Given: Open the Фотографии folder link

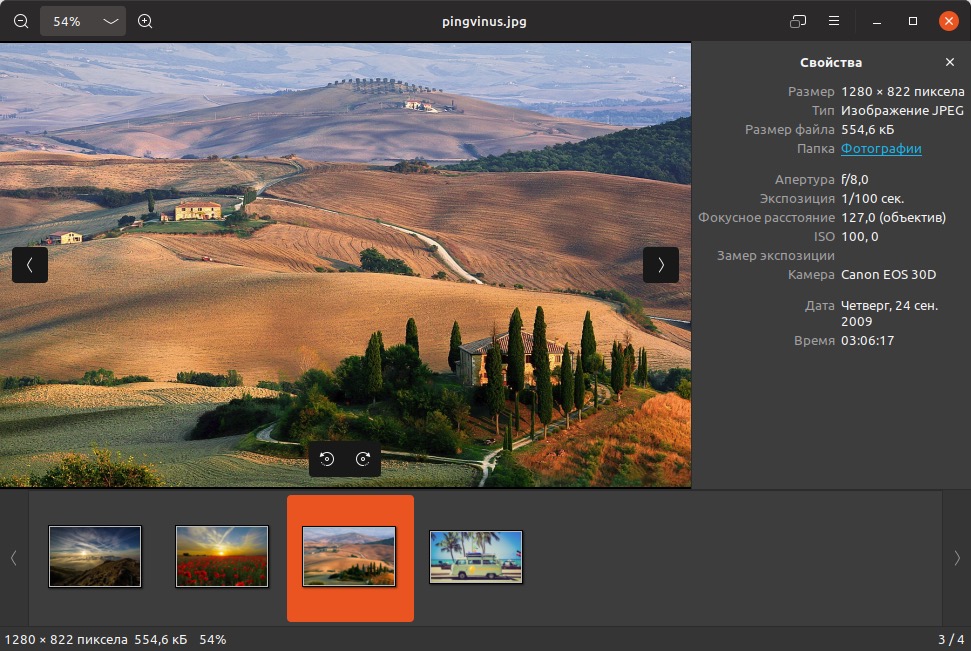Looking at the screenshot, I should pyautogui.click(x=881, y=149).
